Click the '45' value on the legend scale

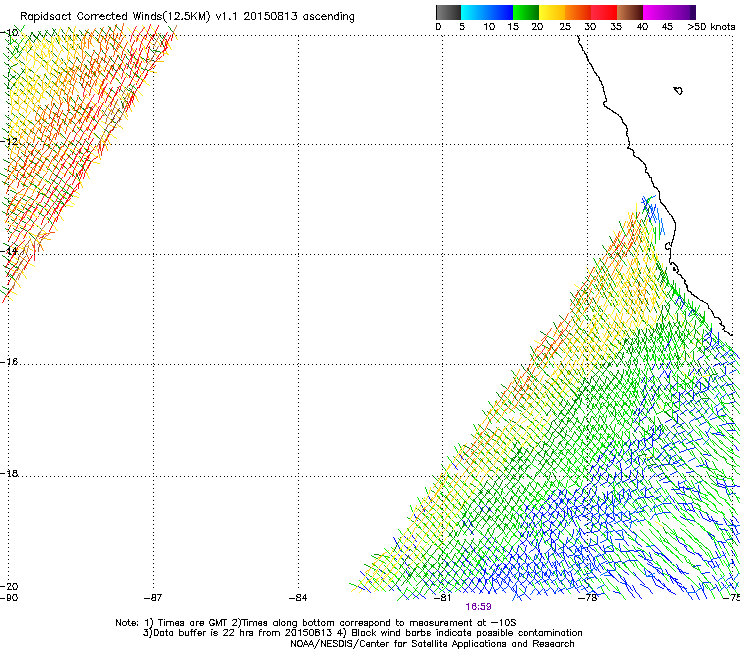pos(667,27)
